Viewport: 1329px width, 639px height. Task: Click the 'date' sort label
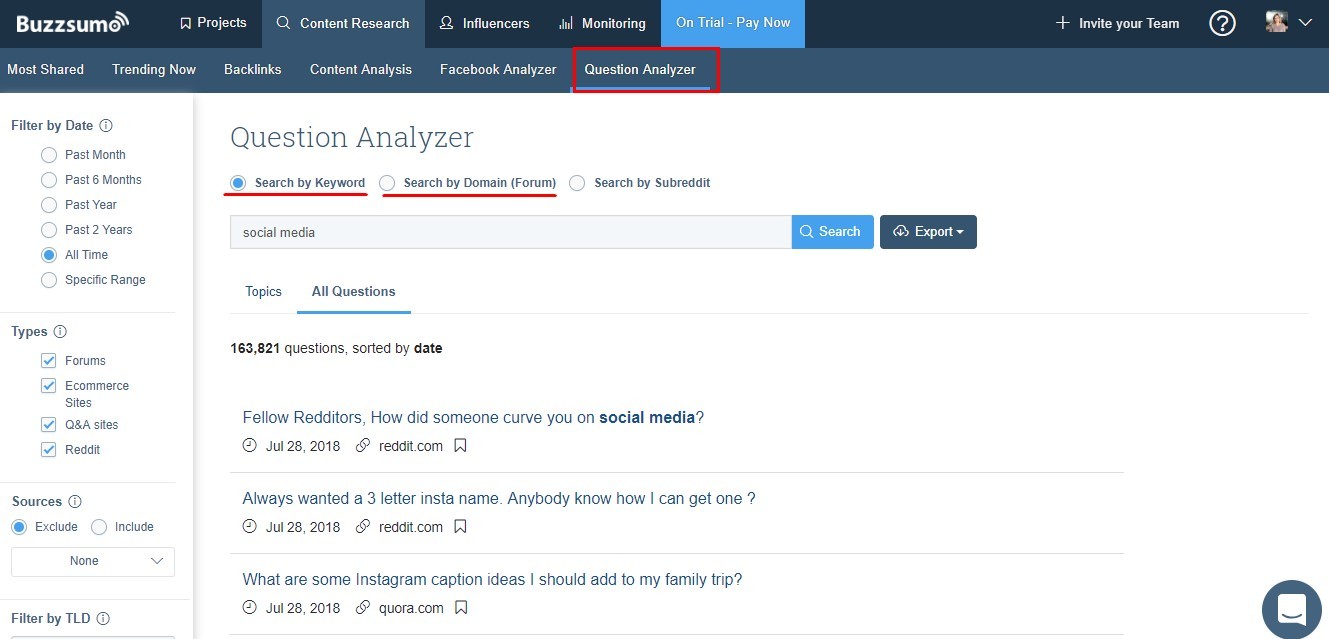tap(428, 349)
